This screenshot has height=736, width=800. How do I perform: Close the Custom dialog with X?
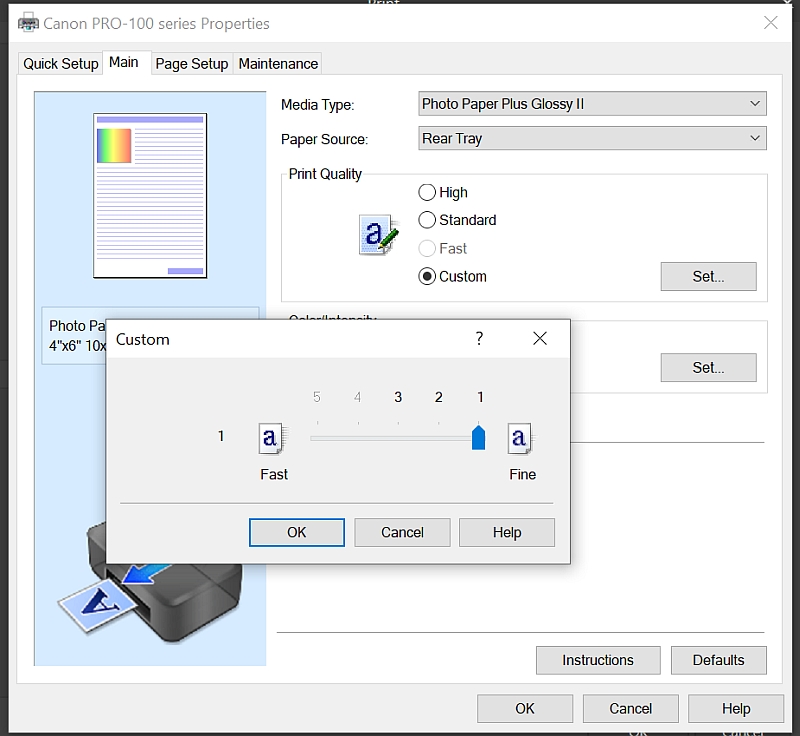(540, 339)
